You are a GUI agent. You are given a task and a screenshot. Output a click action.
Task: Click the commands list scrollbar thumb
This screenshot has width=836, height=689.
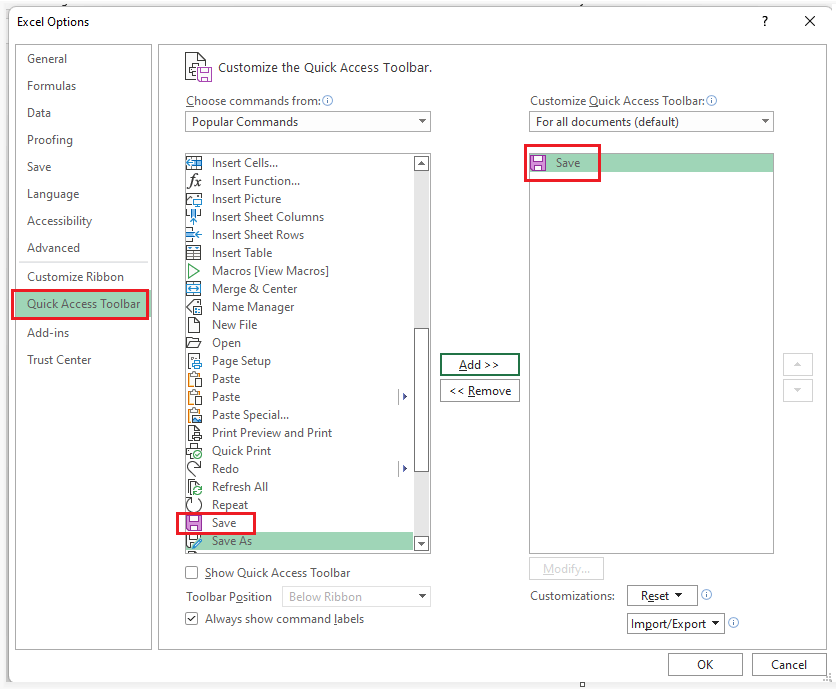[421, 400]
